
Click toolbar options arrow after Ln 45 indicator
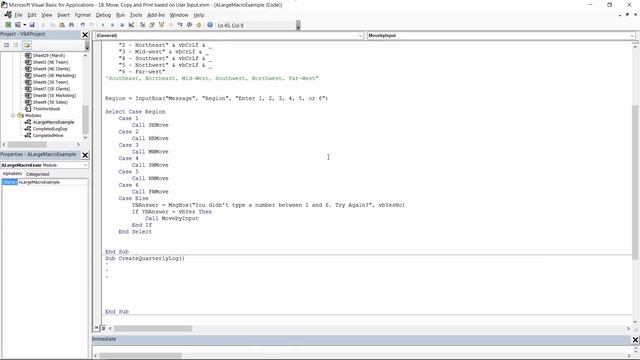(298, 25)
